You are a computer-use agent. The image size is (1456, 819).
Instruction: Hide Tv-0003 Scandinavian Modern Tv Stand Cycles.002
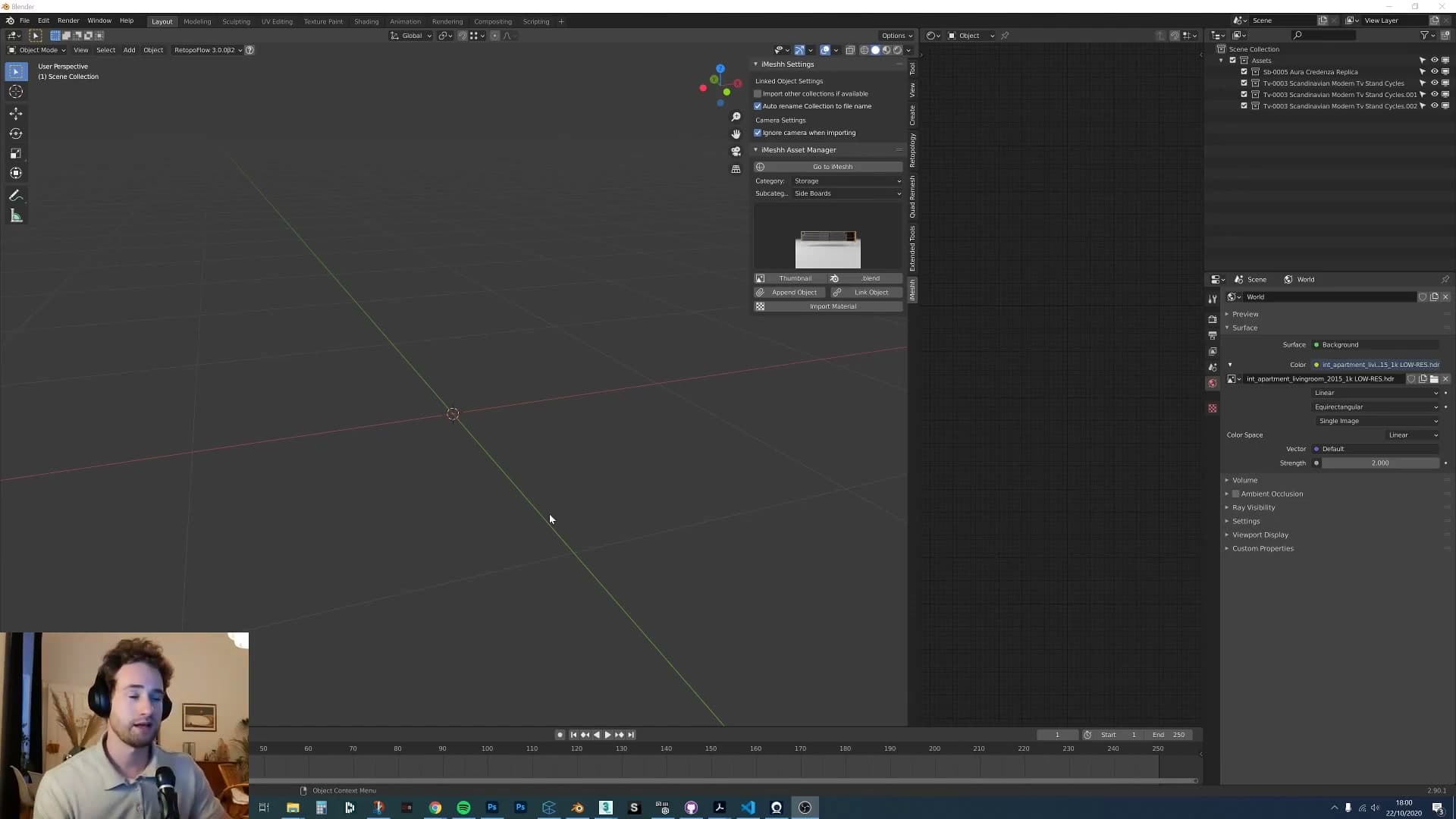coord(1434,106)
